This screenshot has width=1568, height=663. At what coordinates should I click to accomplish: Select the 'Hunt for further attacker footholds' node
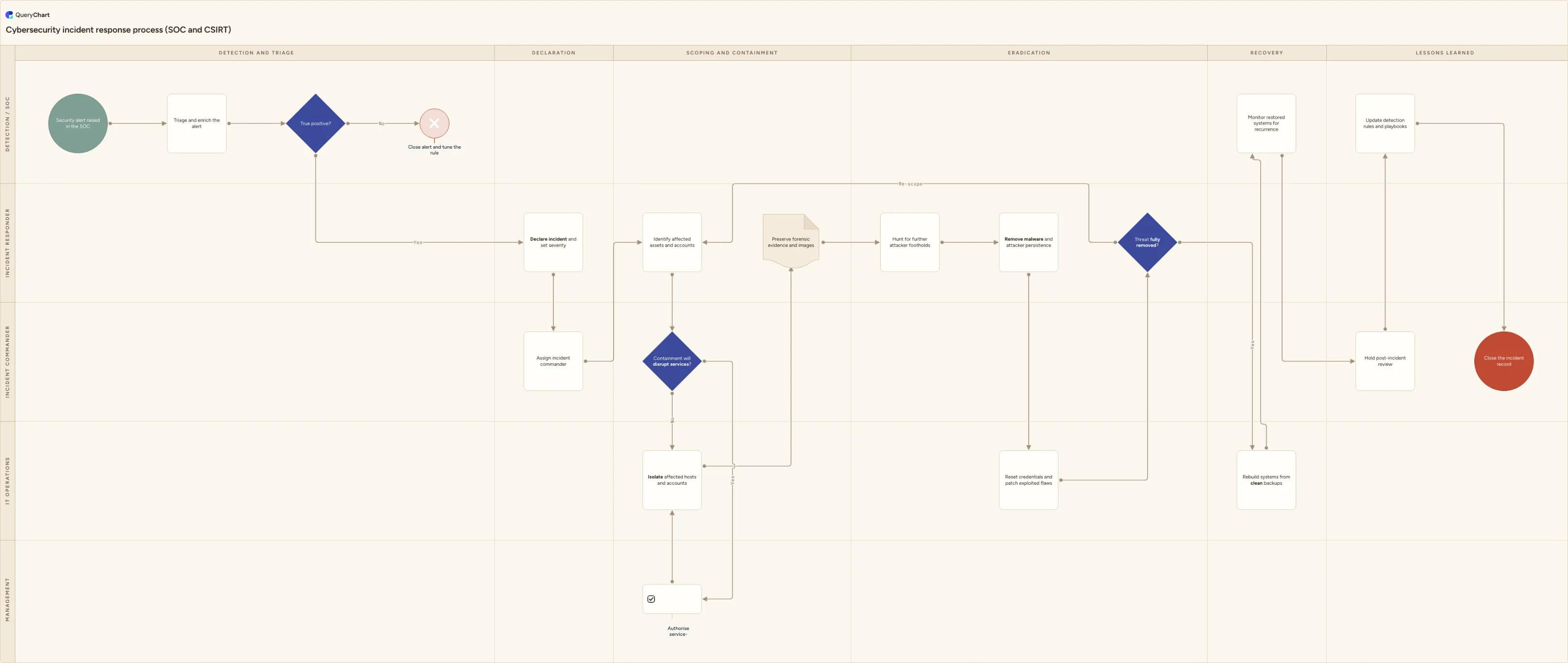tap(909, 242)
